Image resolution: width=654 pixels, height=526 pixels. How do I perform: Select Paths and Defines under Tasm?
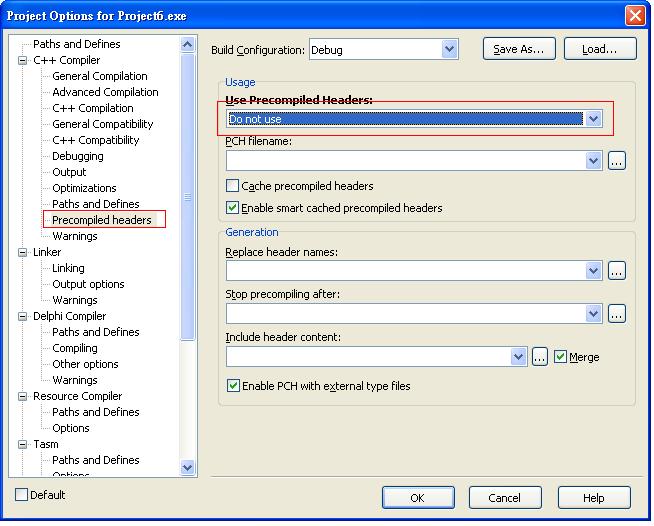click(x=96, y=460)
